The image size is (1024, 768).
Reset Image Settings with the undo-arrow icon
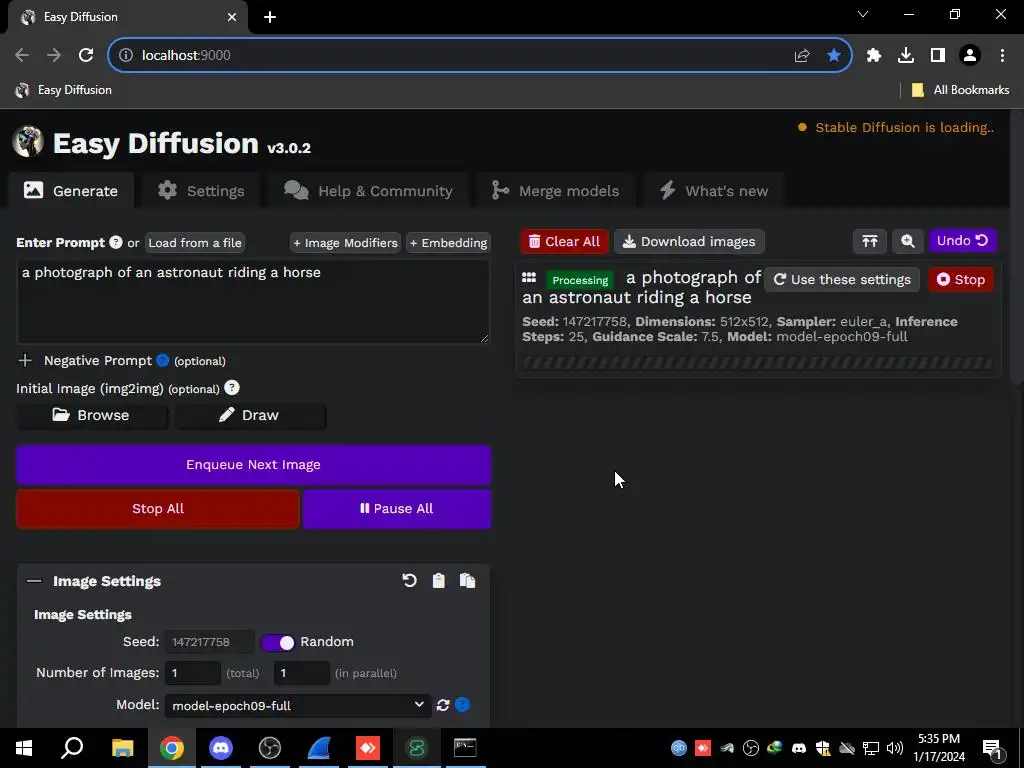(x=409, y=581)
